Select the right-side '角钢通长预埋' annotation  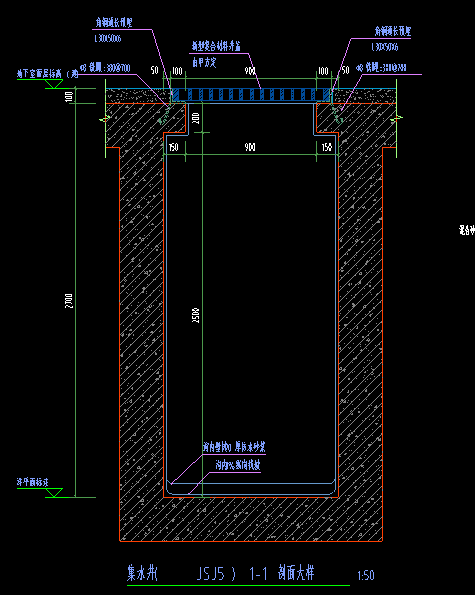[x=393, y=31]
